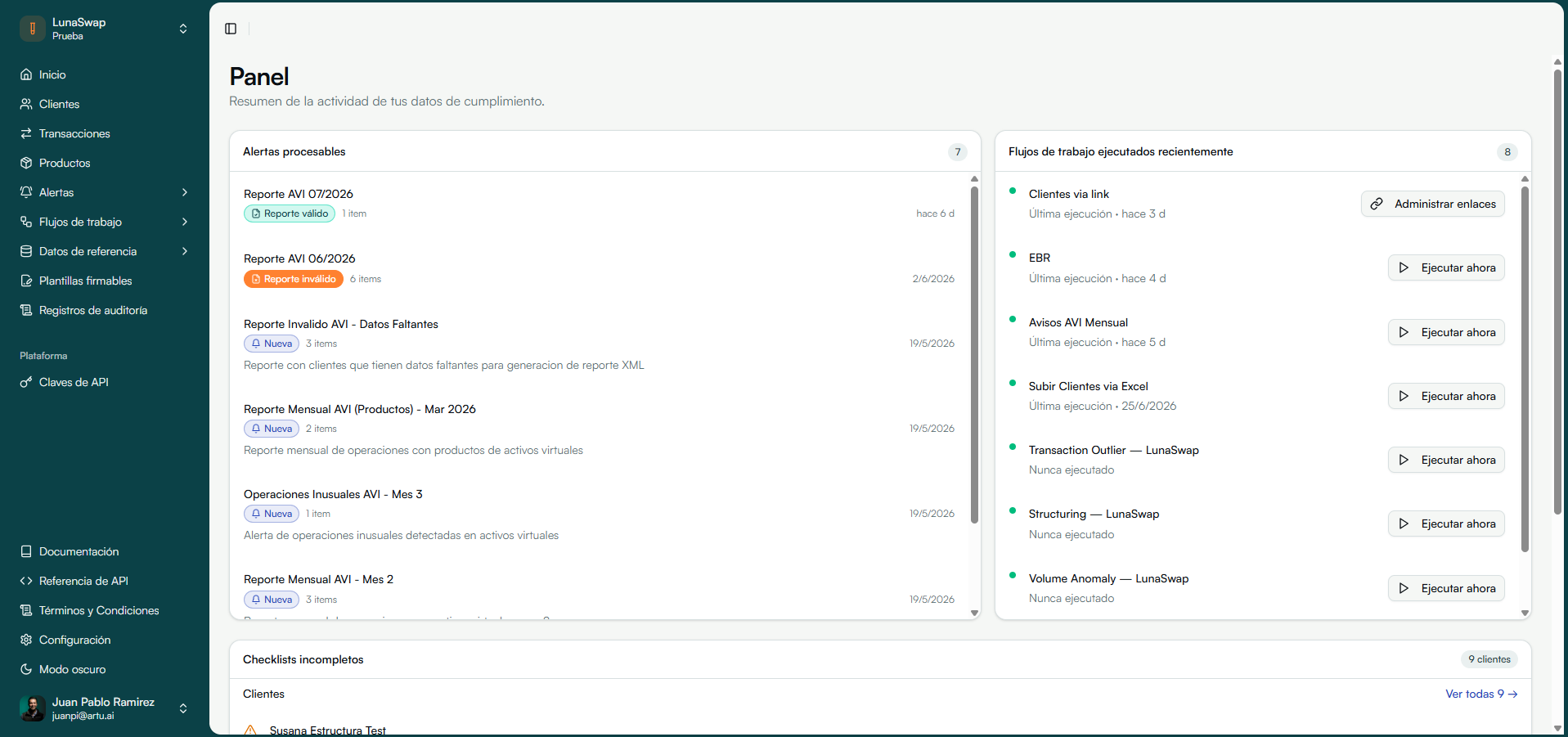This screenshot has width=1568, height=737.
Task: Click the Alertas bell icon
Action: [26, 192]
